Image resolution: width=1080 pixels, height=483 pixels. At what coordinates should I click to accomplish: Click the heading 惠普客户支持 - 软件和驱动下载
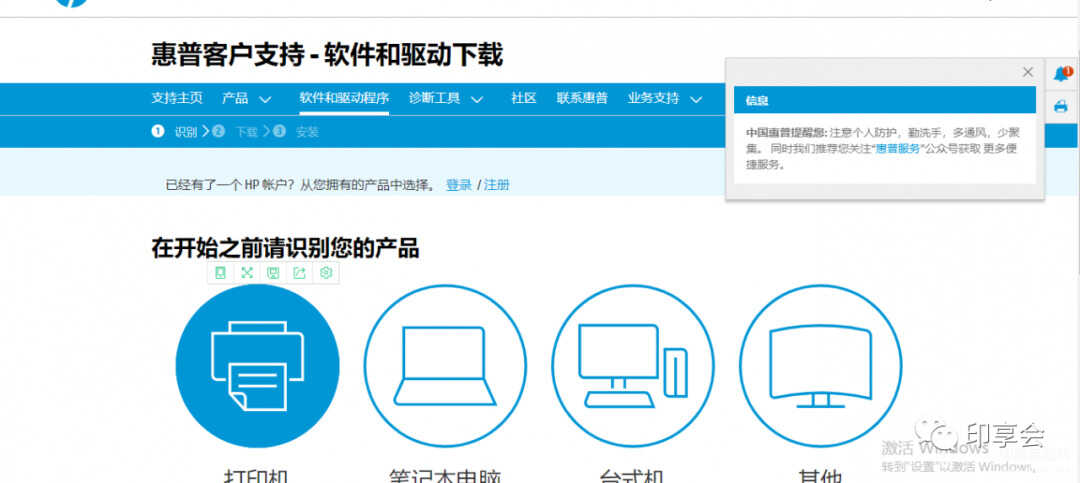[x=327, y=54]
